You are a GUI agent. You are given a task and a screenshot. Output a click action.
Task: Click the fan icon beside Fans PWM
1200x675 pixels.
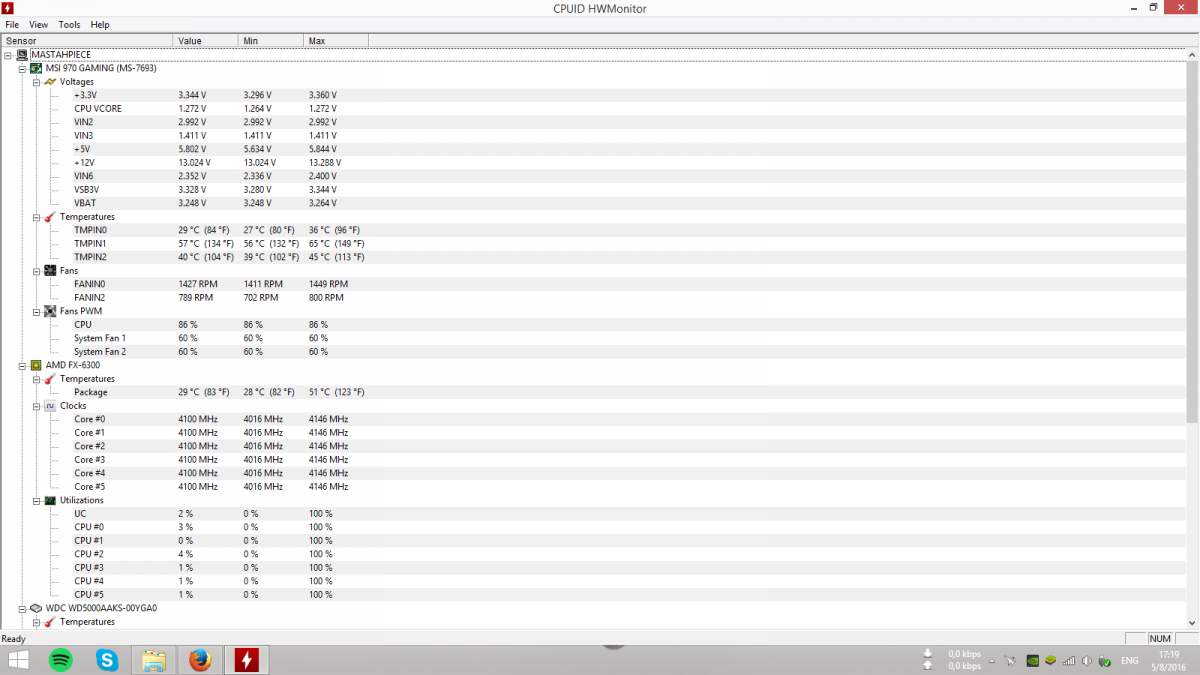point(50,311)
